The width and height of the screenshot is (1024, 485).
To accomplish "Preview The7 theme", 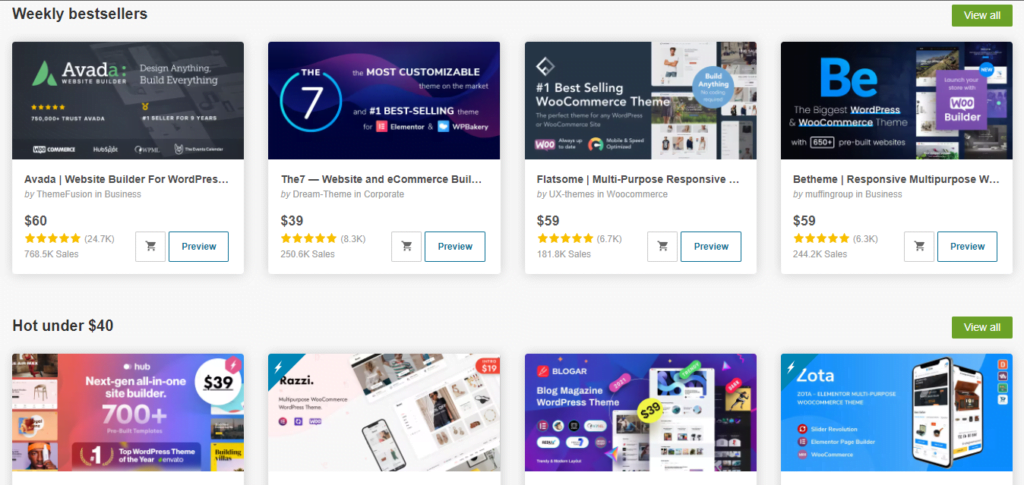I will pyautogui.click(x=455, y=246).
